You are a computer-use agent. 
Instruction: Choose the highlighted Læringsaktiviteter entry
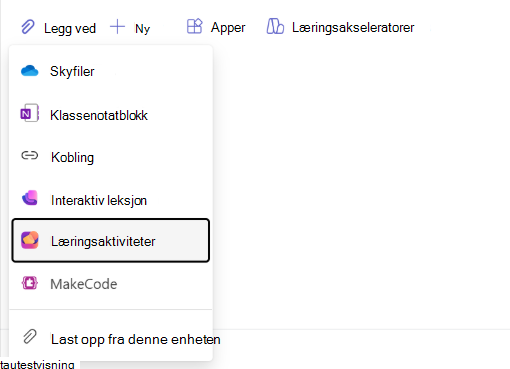click(111, 240)
